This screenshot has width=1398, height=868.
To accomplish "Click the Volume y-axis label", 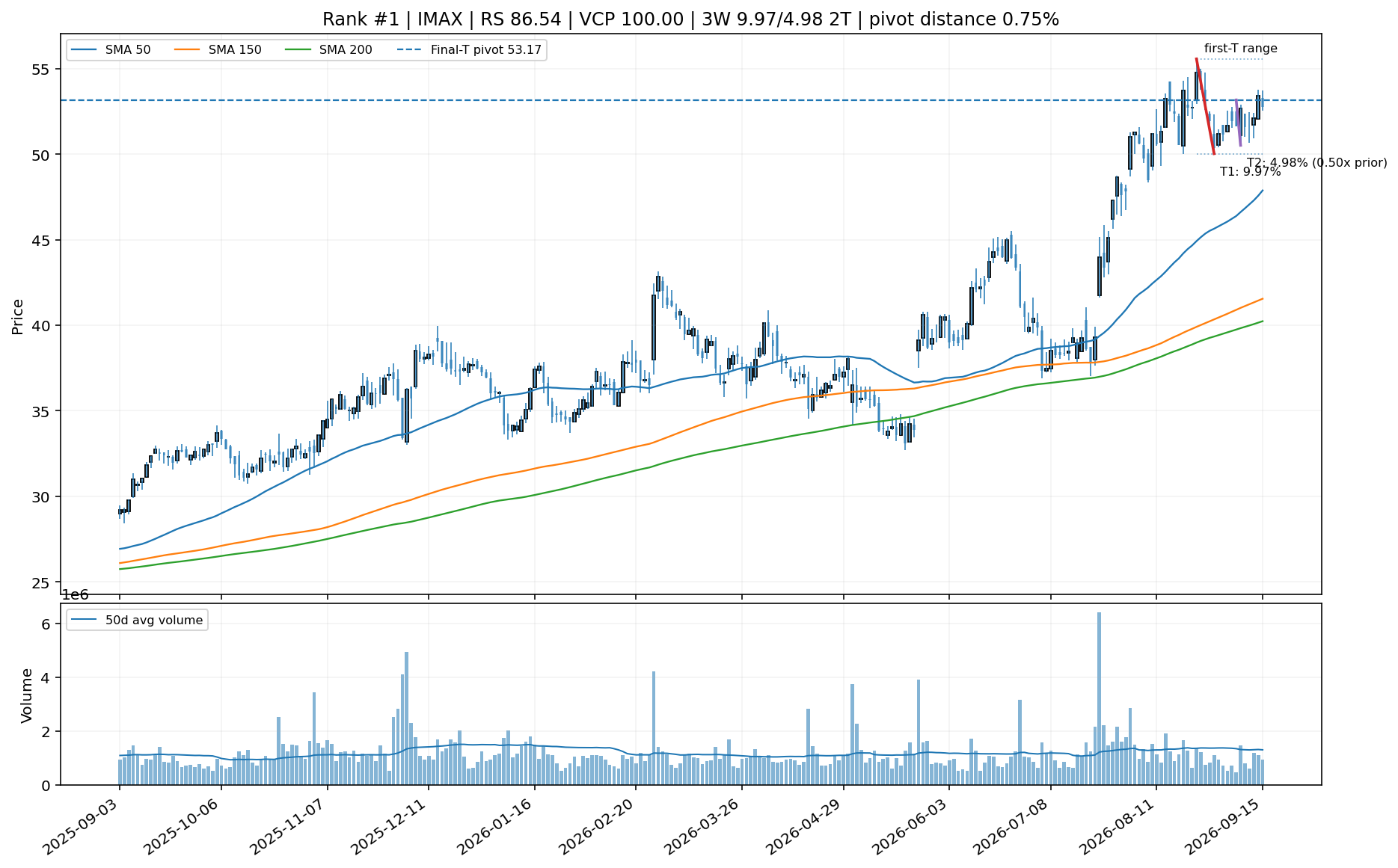I will 27,695.
